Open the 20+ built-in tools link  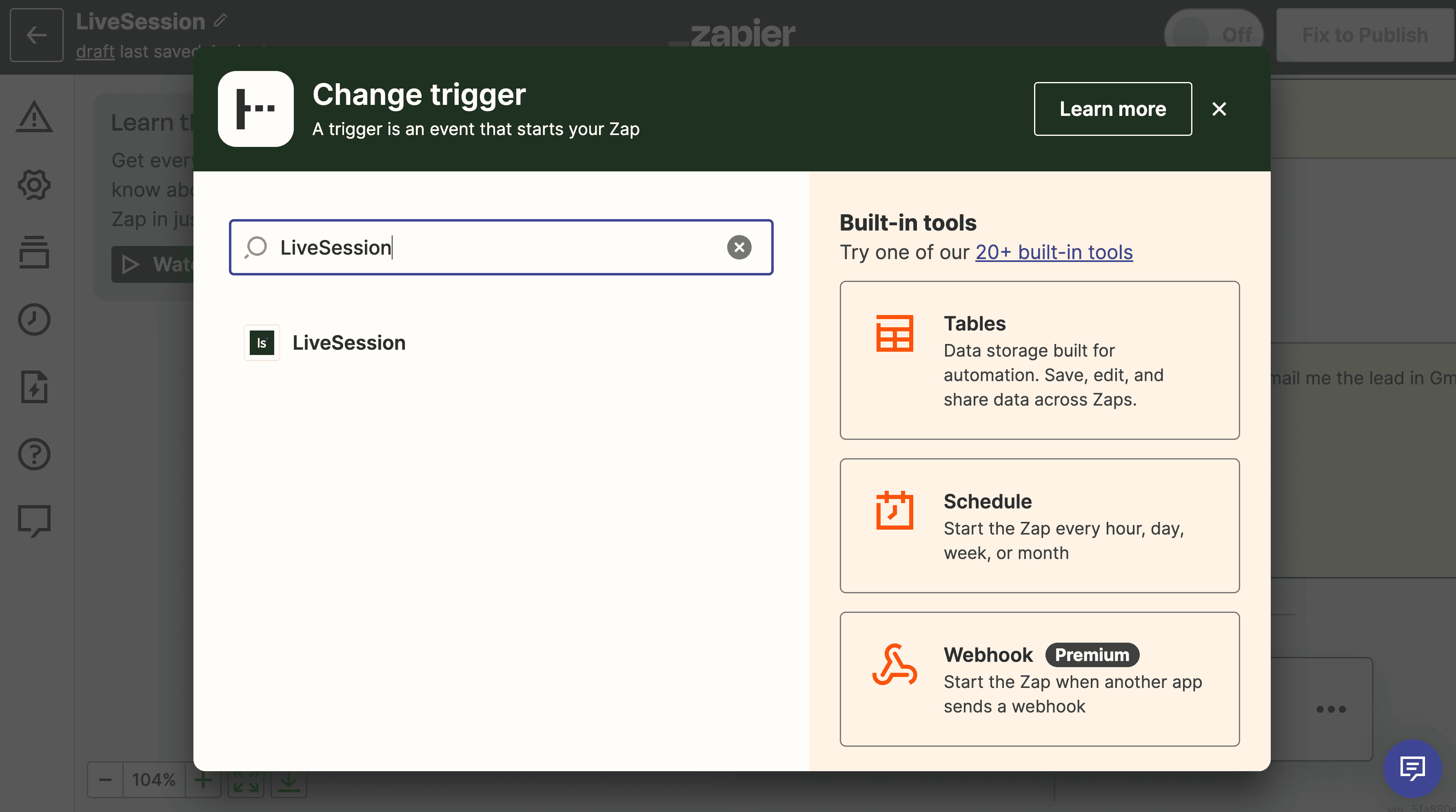click(1054, 251)
